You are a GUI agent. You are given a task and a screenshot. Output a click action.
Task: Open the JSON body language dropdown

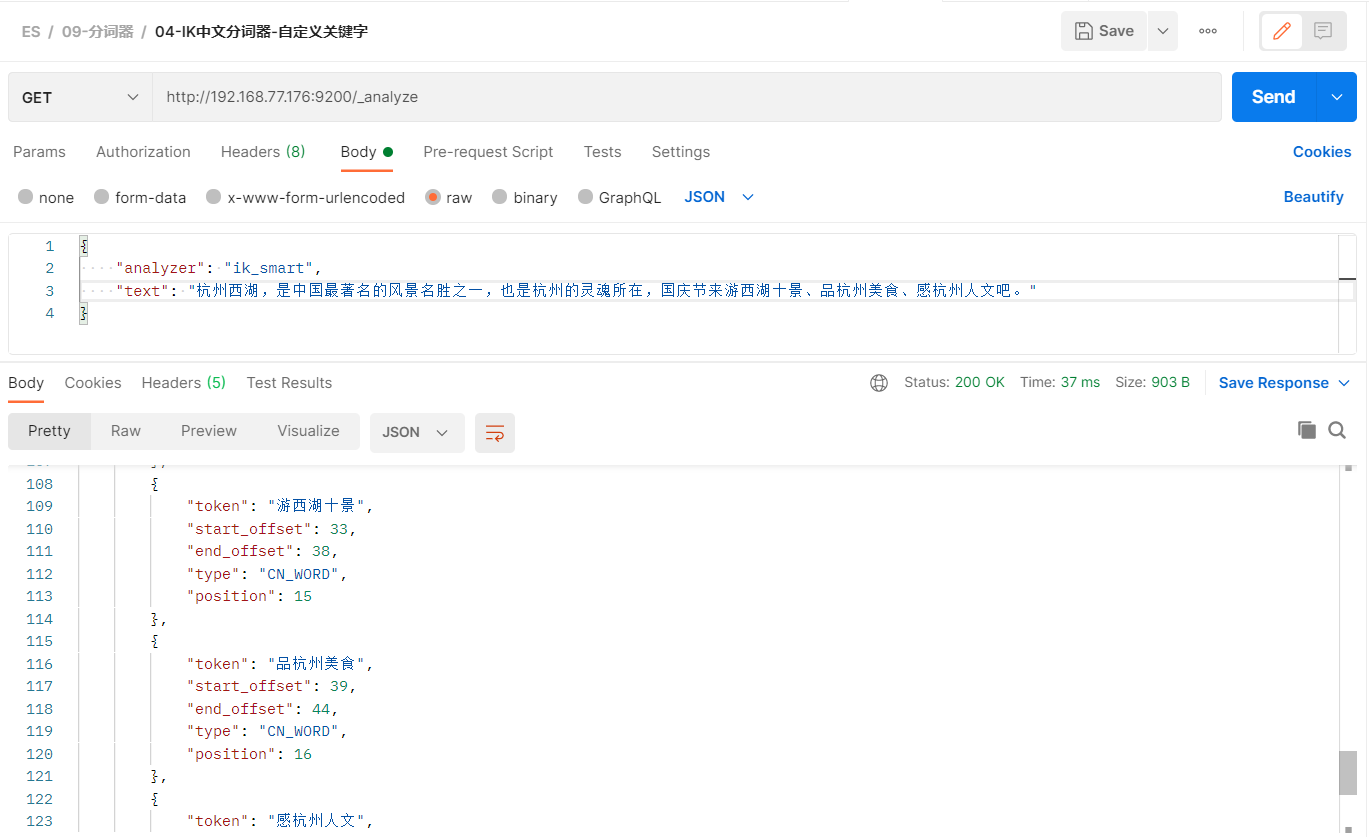pyautogui.click(x=718, y=197)
